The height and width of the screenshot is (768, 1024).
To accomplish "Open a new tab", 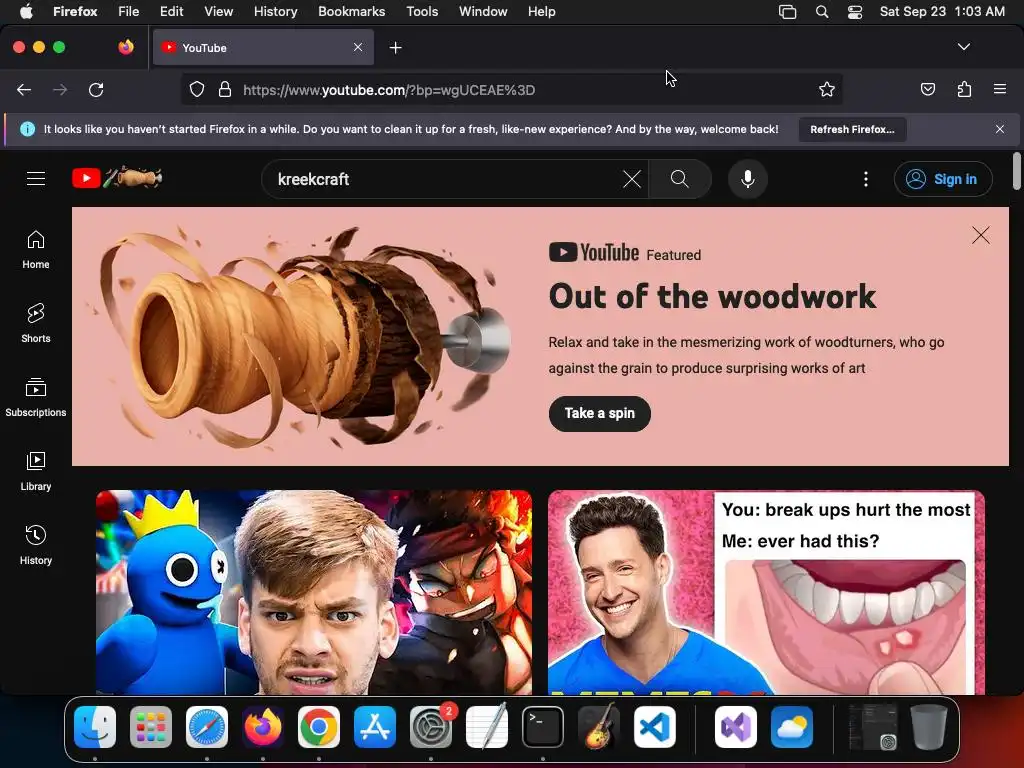I will [395, 48].
